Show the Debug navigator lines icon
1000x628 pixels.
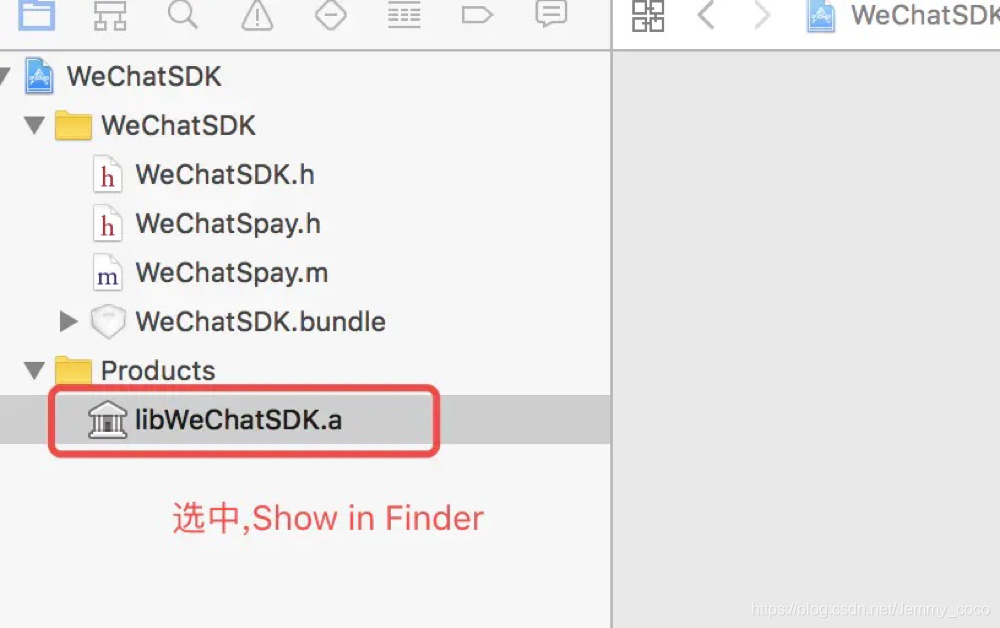pos(404,15)
